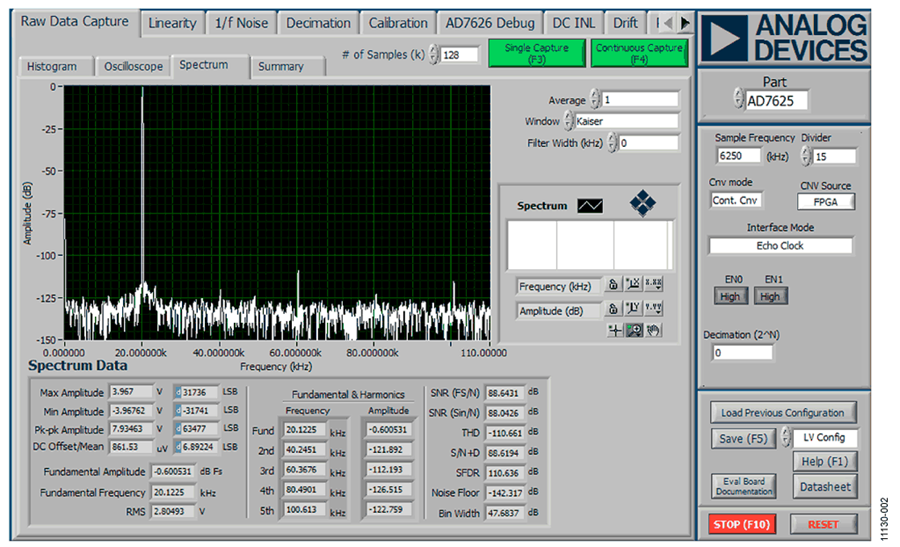Click the LV Config selector arrows
This screenshot has height=547, width=900.
(x=786, y=437)
